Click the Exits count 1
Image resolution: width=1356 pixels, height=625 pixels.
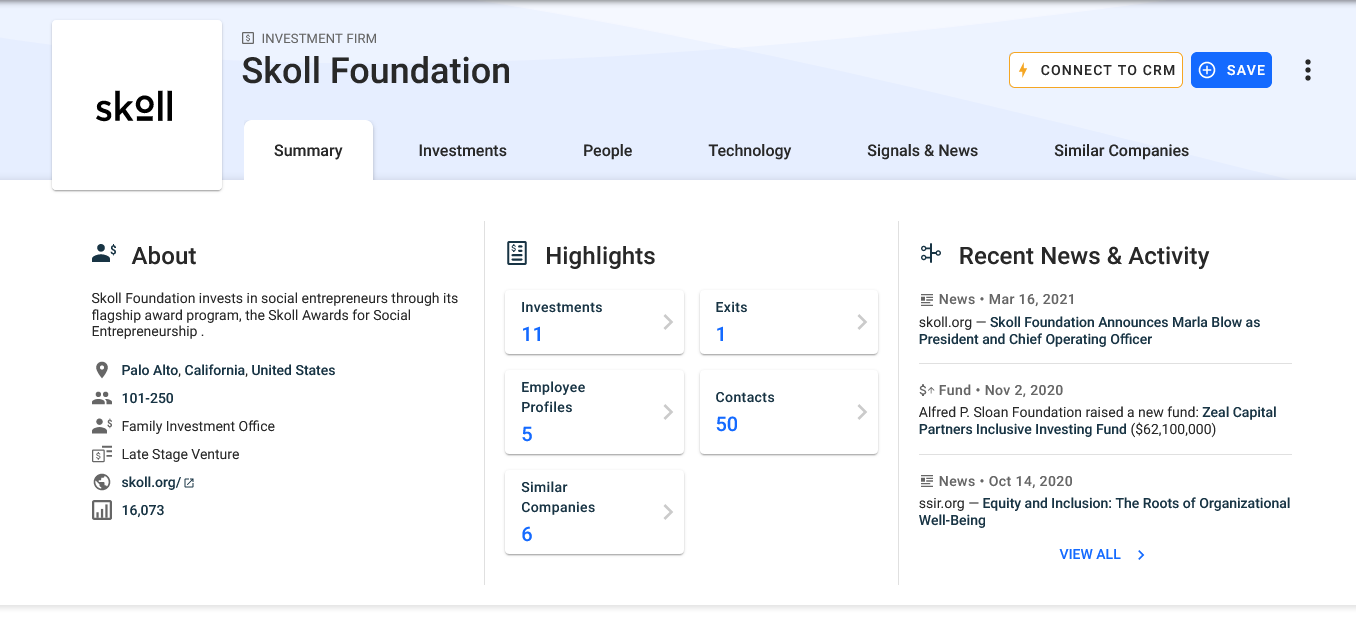click(721, 335)
